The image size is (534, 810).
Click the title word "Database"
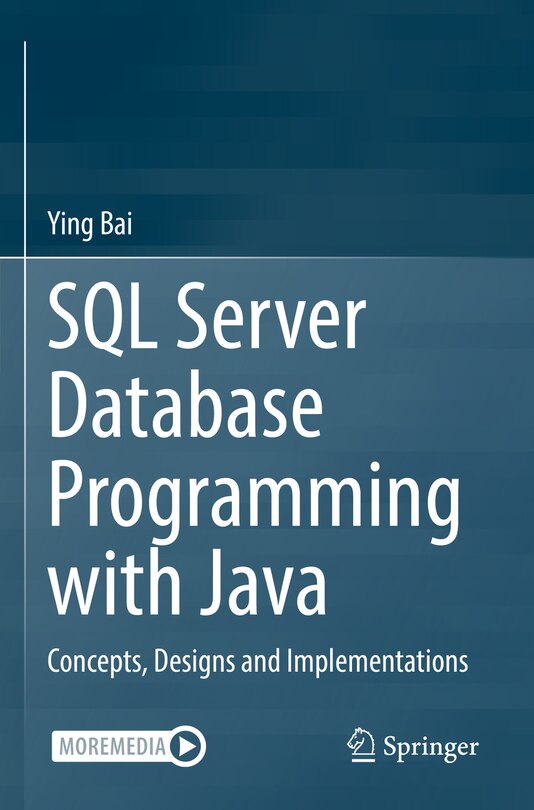186,404
